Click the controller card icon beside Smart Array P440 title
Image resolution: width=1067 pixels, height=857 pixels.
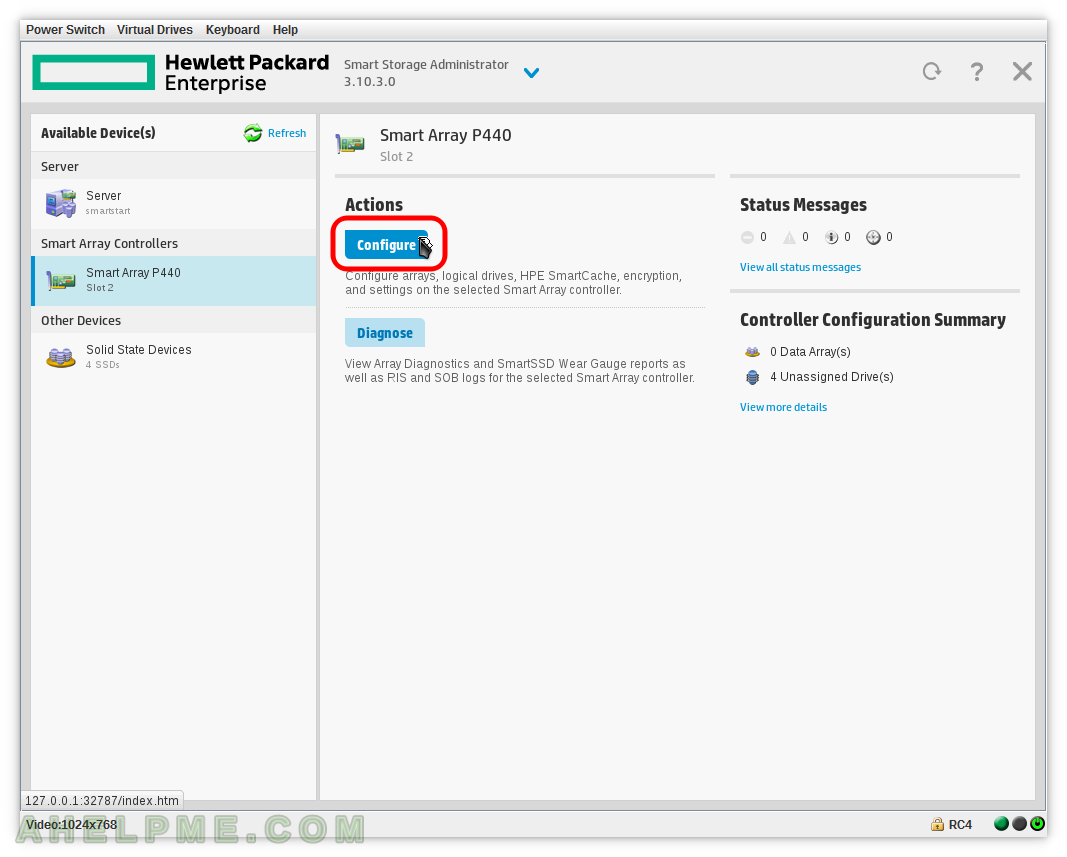[350, 144]
